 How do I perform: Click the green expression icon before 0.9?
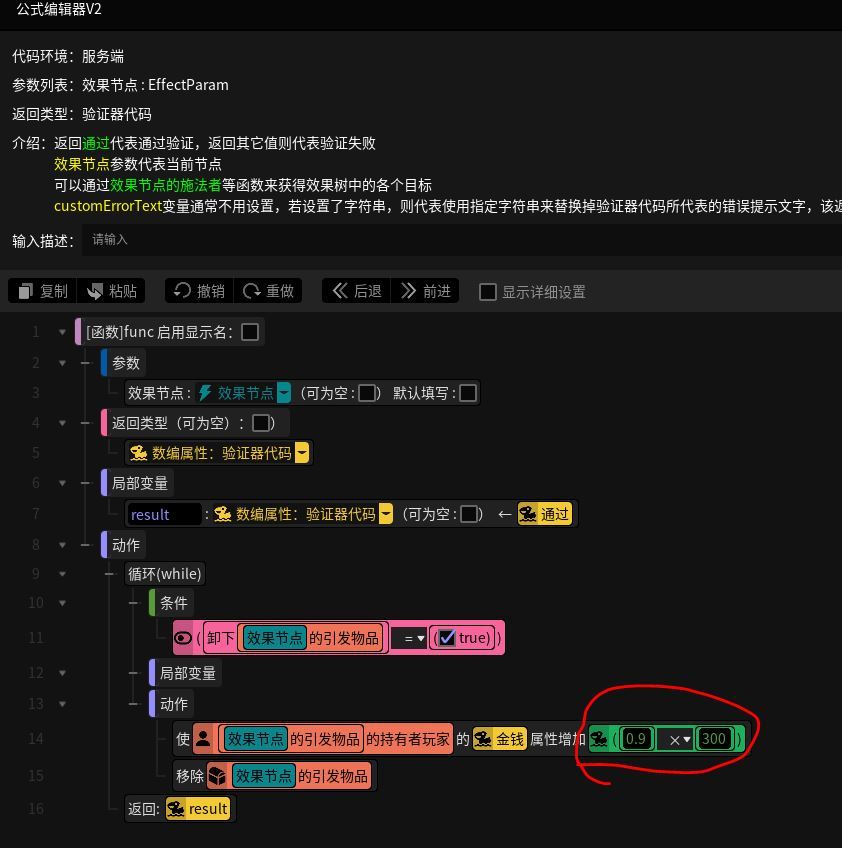(x=599, y=739)
